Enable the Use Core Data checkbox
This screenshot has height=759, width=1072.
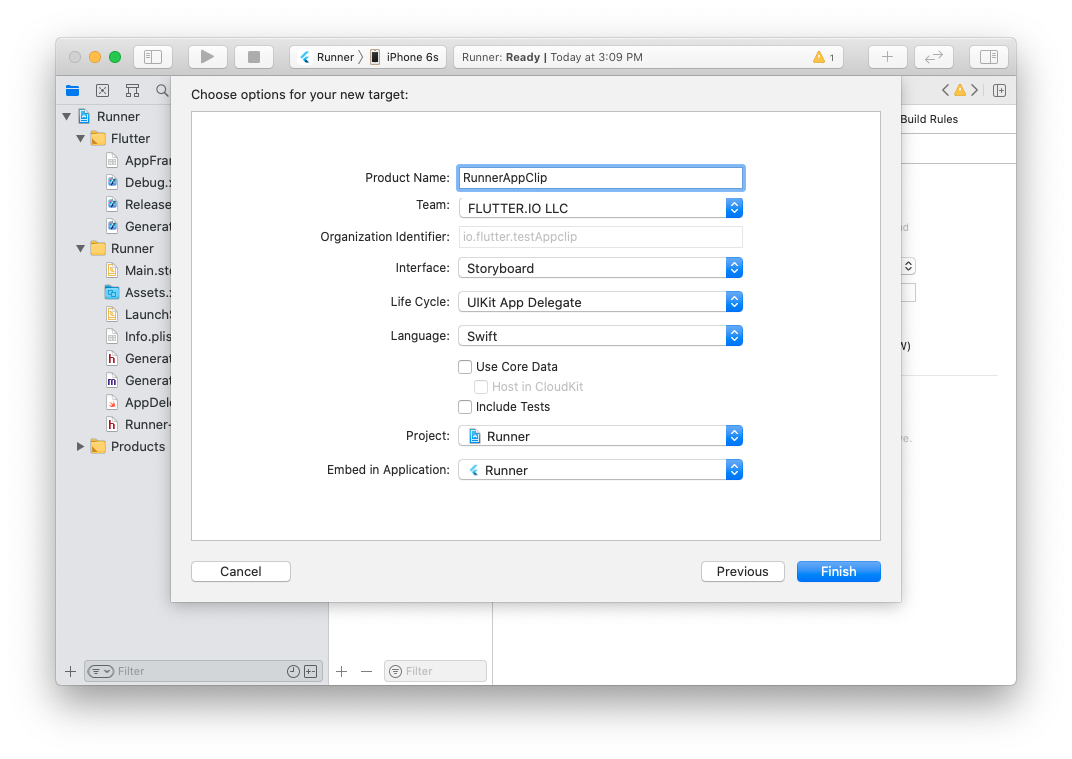point(465,367)
